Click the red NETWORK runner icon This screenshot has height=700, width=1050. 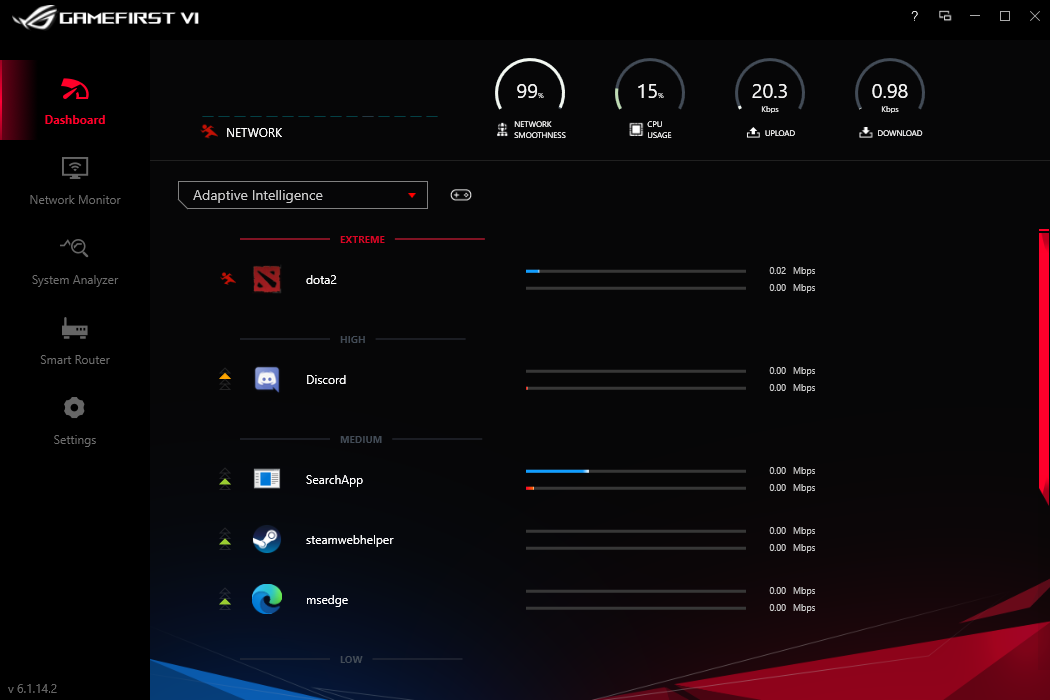point(210,131)
